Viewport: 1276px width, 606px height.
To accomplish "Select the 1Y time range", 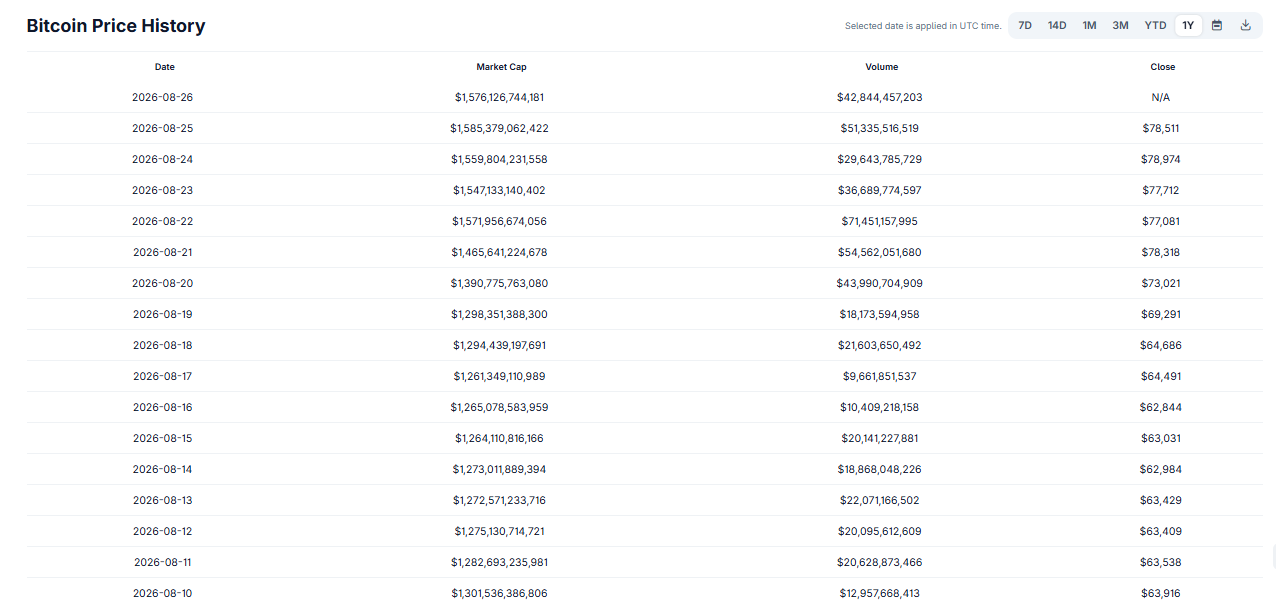I will coord(1188,25).
